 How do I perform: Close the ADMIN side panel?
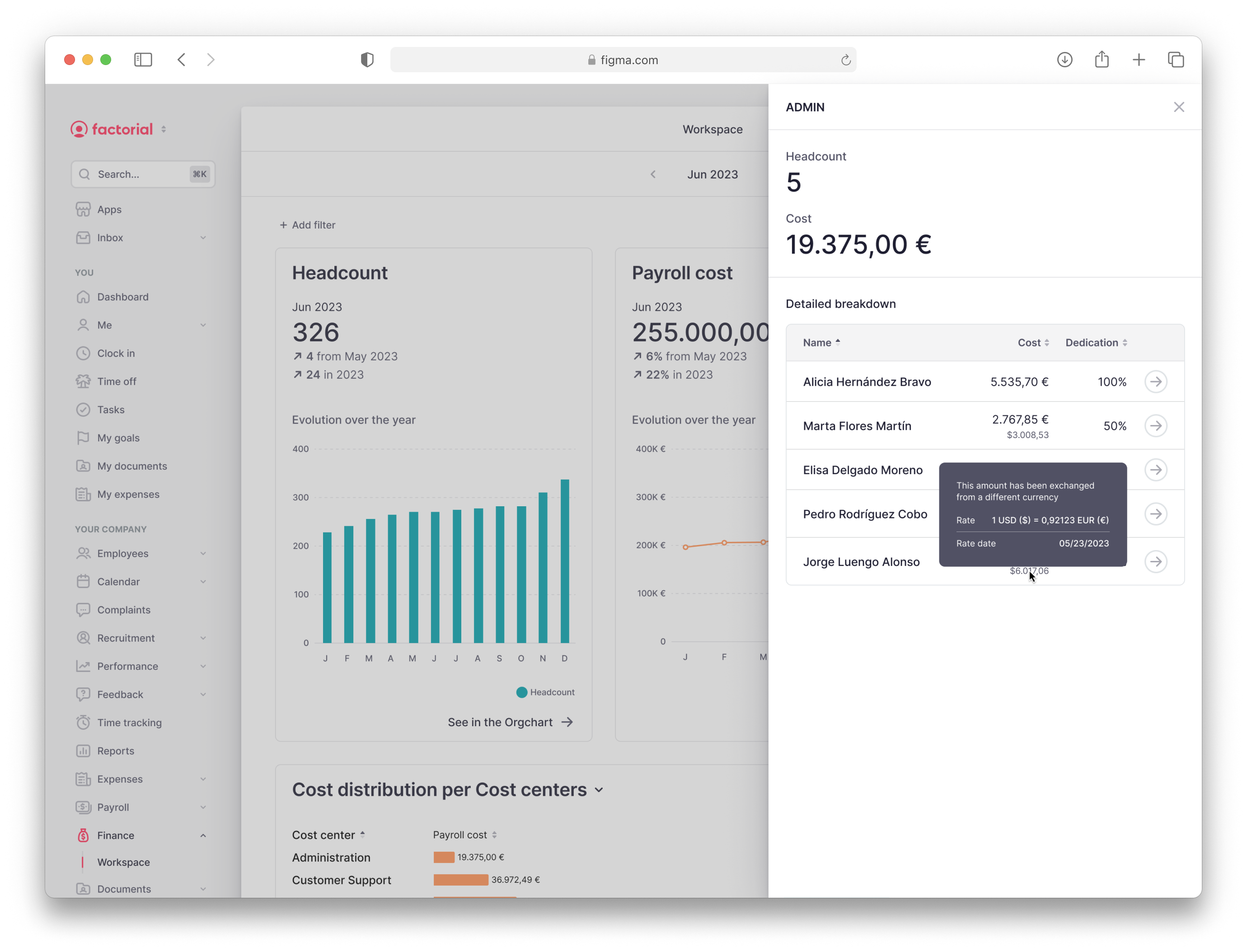point(1178,107)
